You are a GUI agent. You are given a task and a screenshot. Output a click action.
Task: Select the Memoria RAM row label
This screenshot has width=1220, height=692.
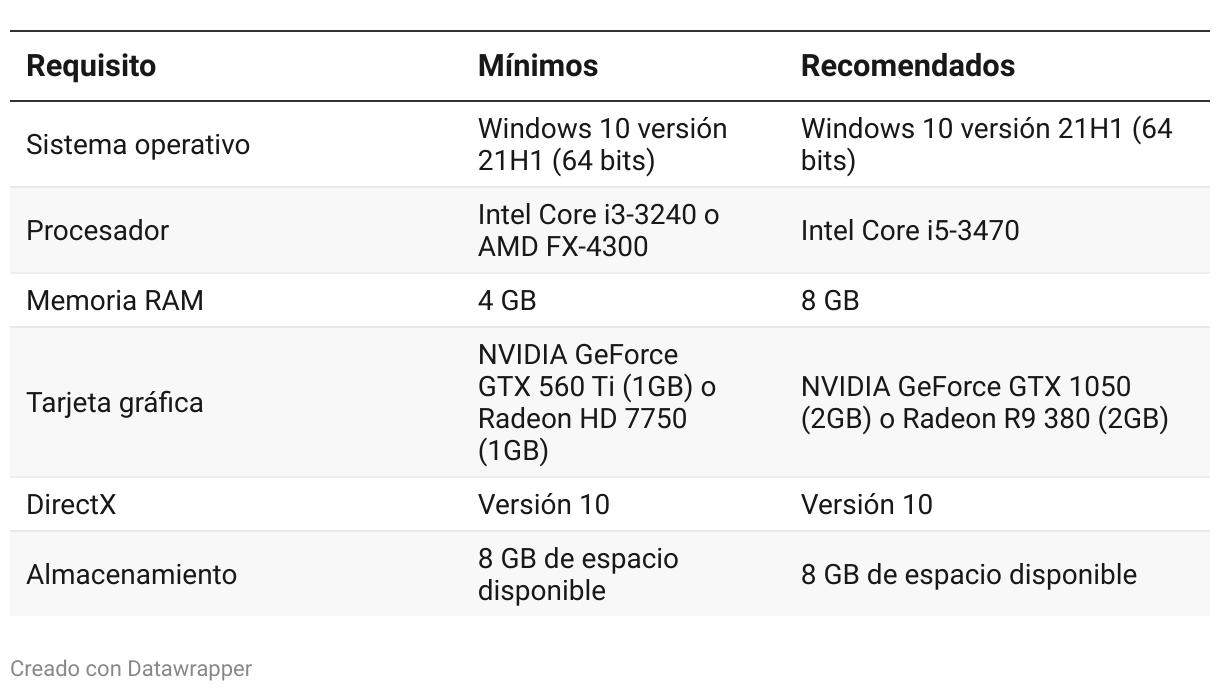115,301
